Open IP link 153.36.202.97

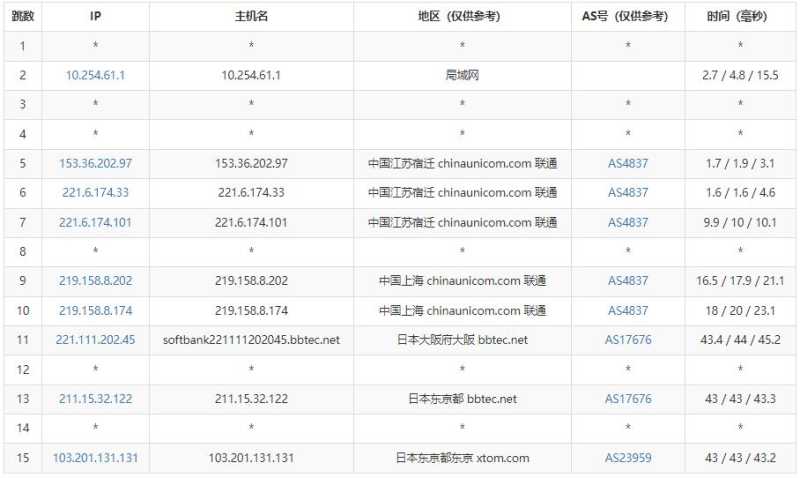click(x=95, y=164)
